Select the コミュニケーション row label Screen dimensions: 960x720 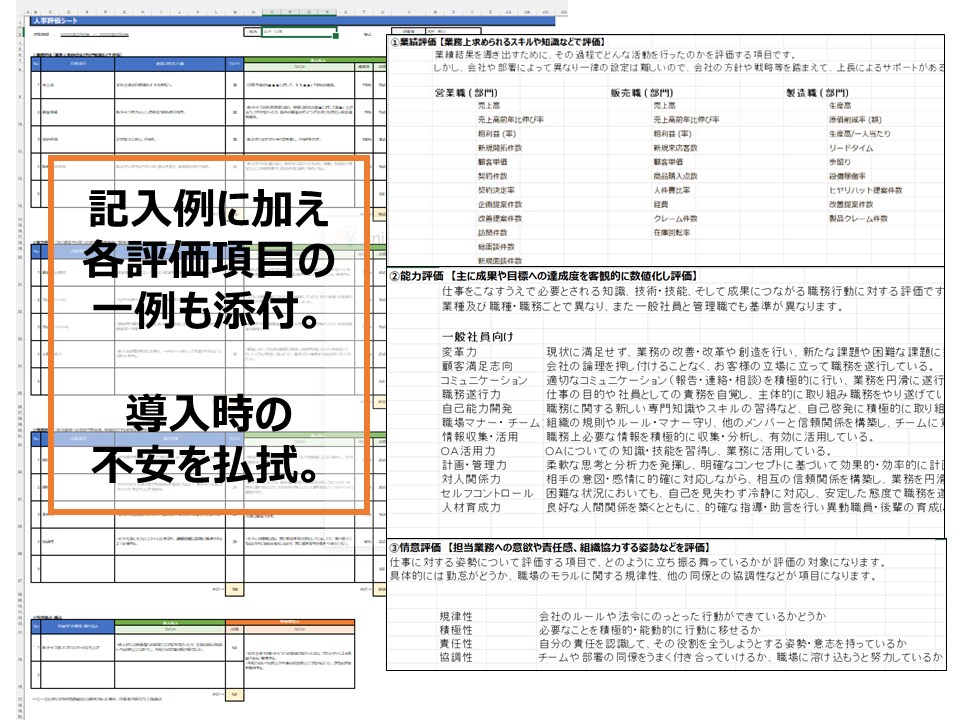point(484,380)
